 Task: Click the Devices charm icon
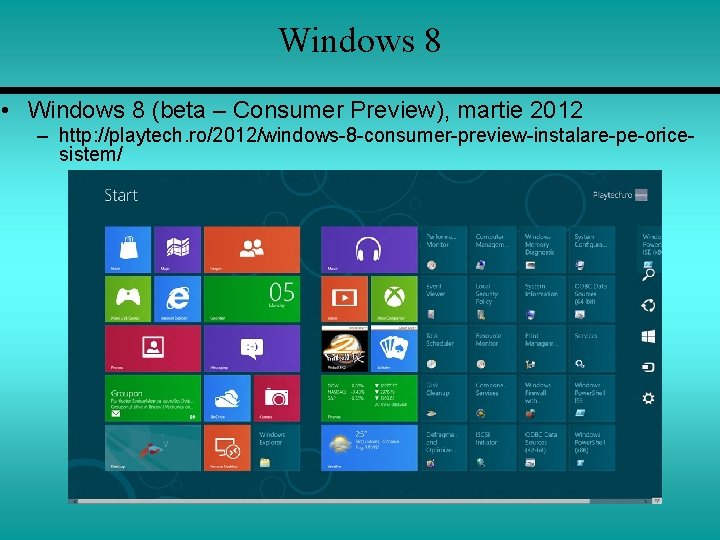point(648,367)
